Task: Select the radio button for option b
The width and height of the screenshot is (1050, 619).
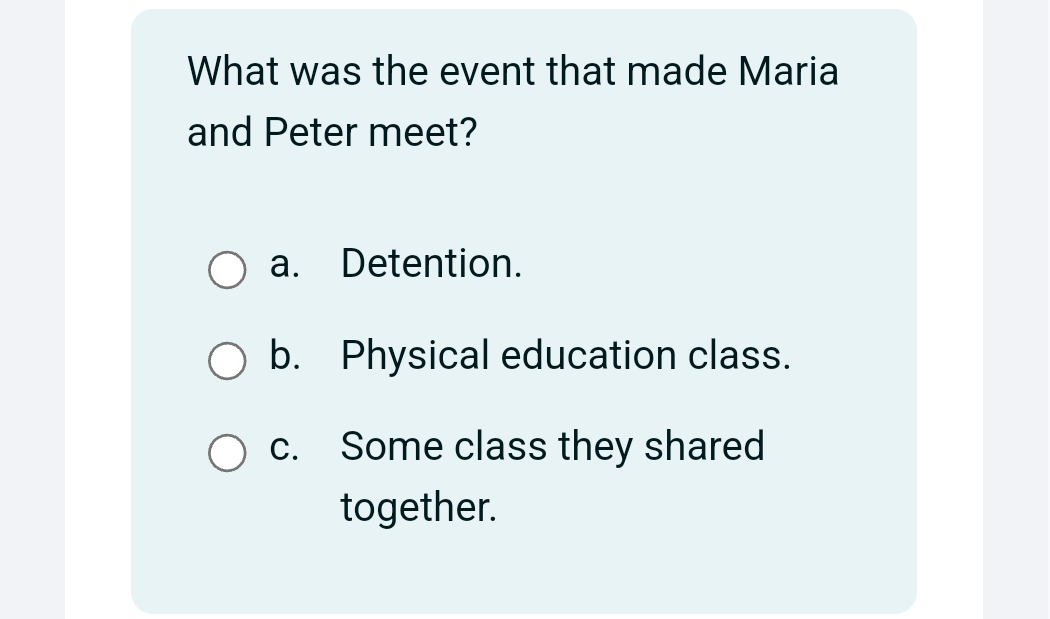Action: coord(227,362)
